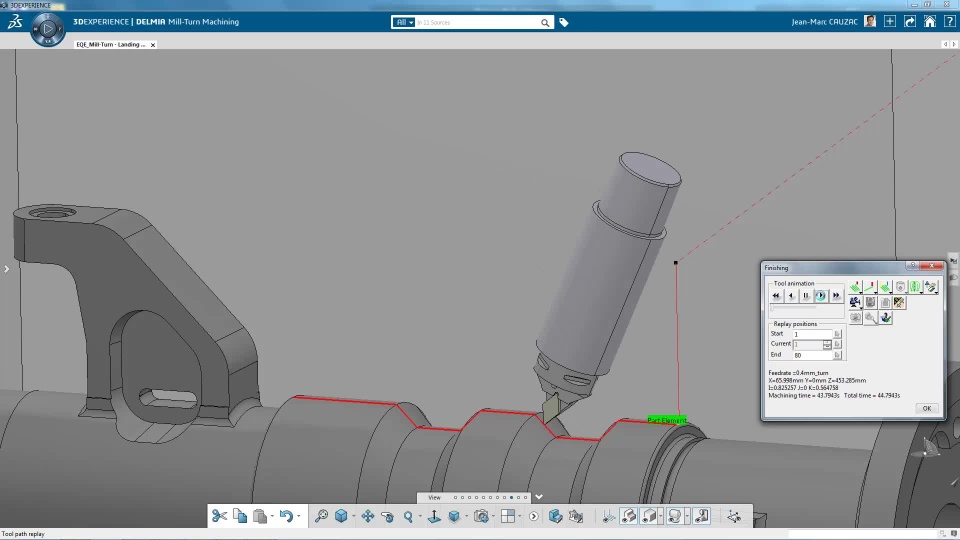Click OK in the Finishing dialog

pos(927,408)
